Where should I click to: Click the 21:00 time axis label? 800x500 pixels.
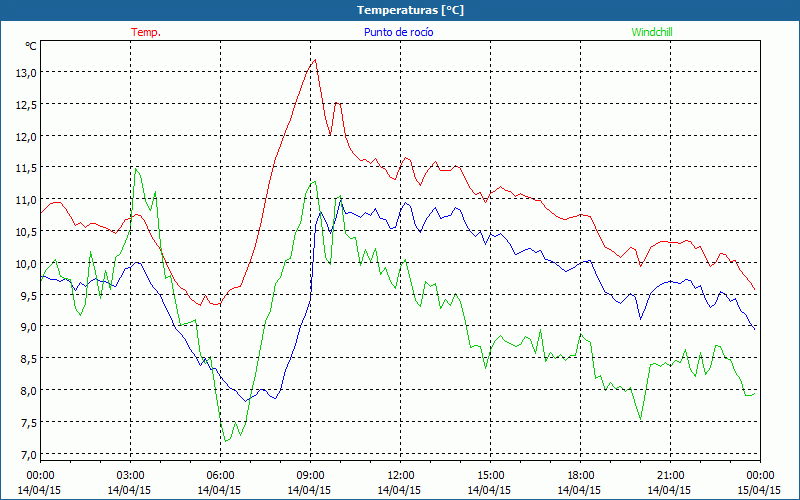670,476
